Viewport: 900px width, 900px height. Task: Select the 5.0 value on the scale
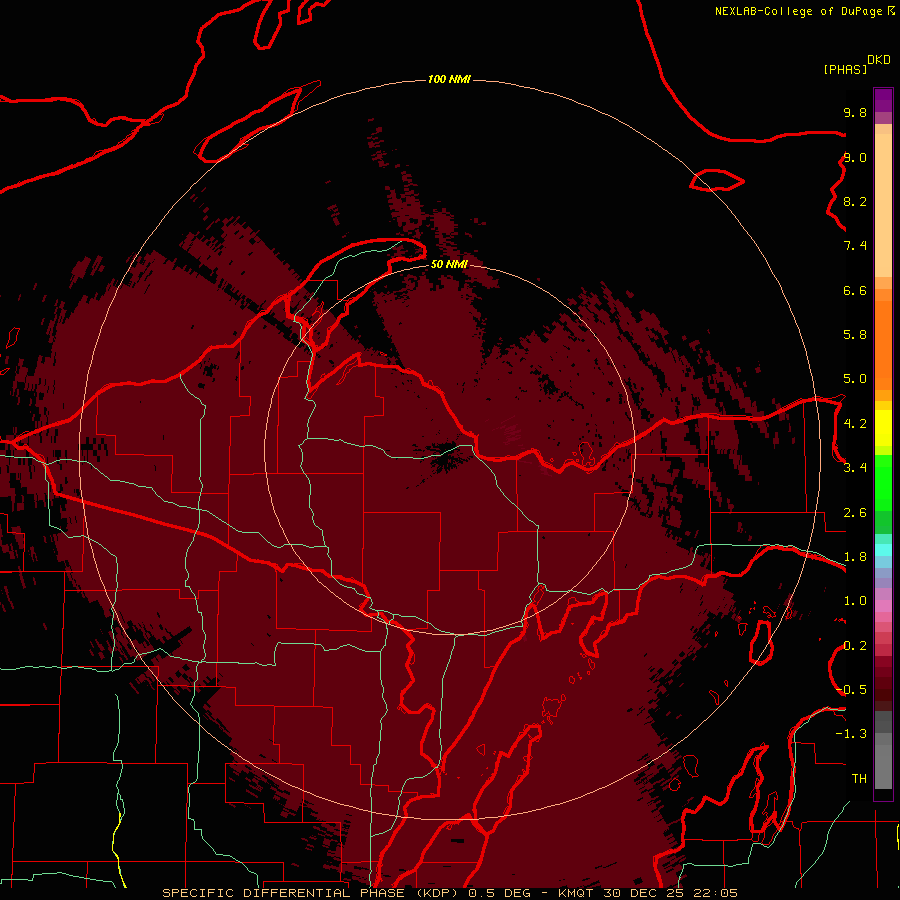[x=855, y=379]
